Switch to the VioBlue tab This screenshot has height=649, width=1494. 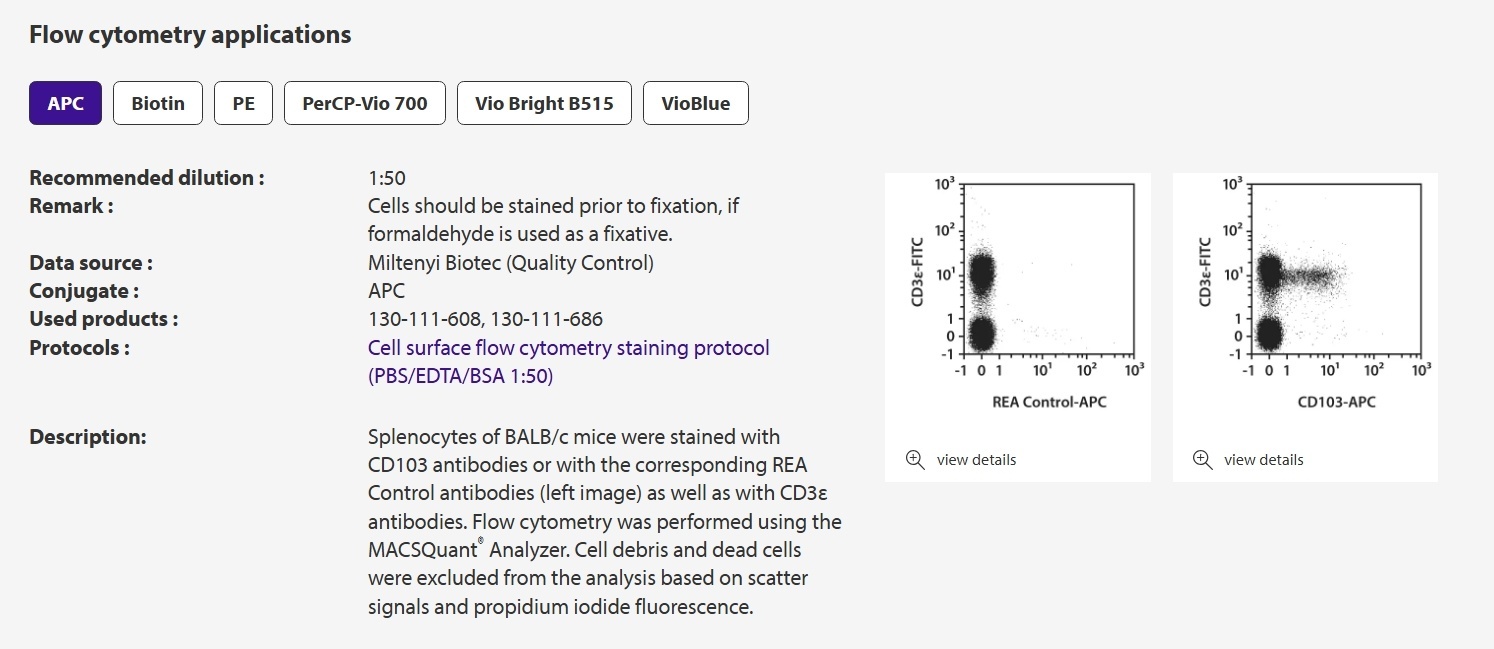point(696,103)
